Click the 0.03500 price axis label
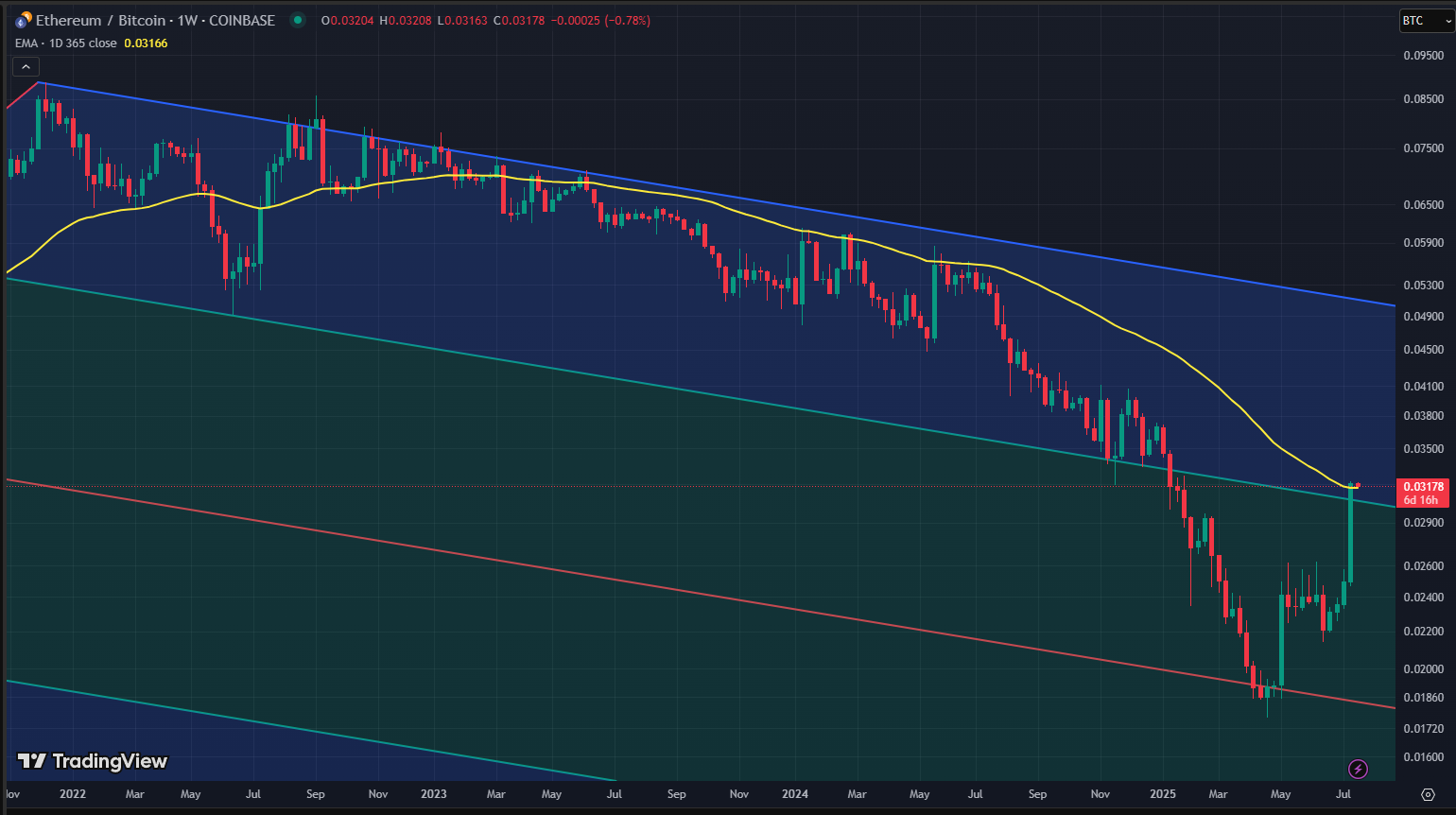 tap(1423, 449)
